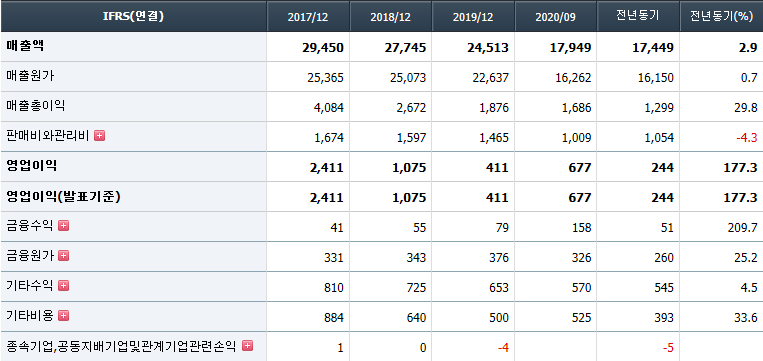Click the 판매비와관리비 row label
763x361 pixels.
click(48, 136)
